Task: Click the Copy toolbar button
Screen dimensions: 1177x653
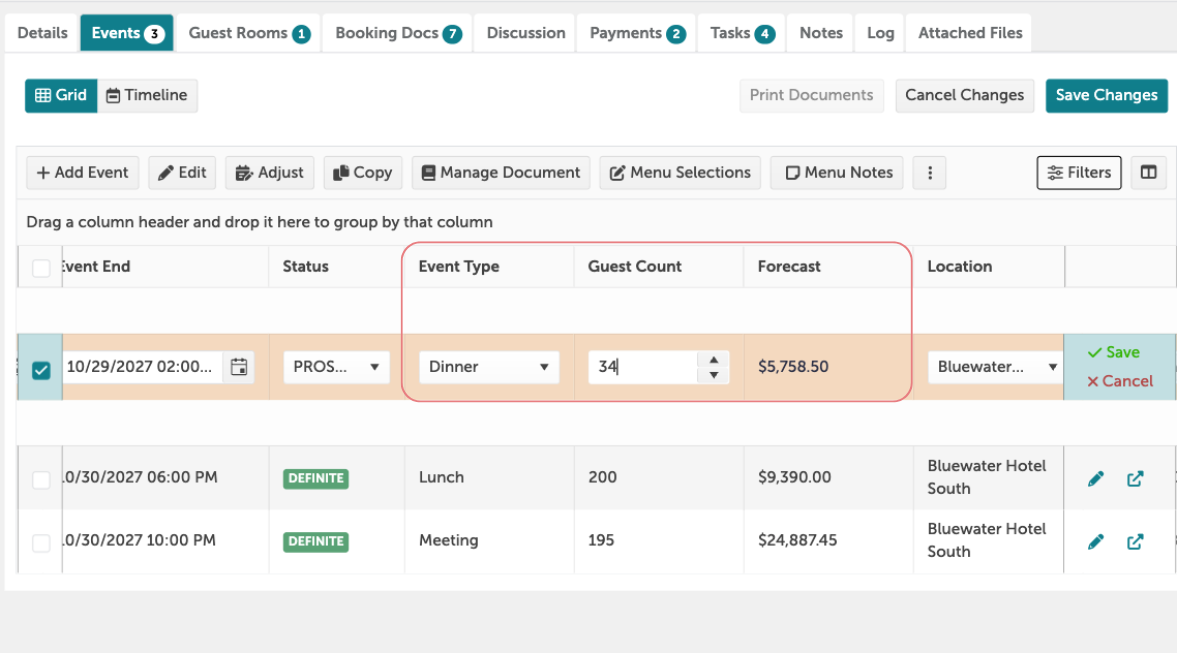Action: pos(363,173)
